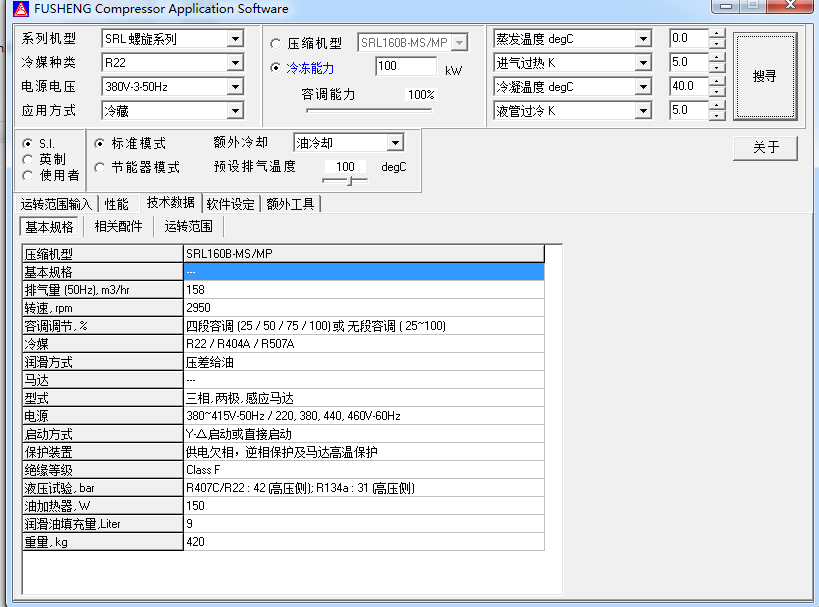819x607 pixels.
Task: Decrease the 进气过热 value with down arrow
Action: pos(717,67)
